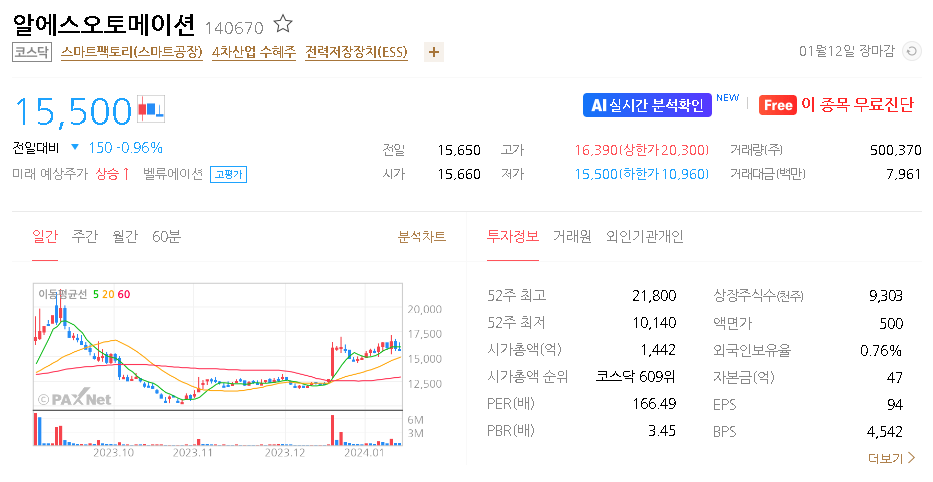Click the blue down triangle beside 전일대비
This screenshot has height=482, width=933.
click(x=75, y=147)
